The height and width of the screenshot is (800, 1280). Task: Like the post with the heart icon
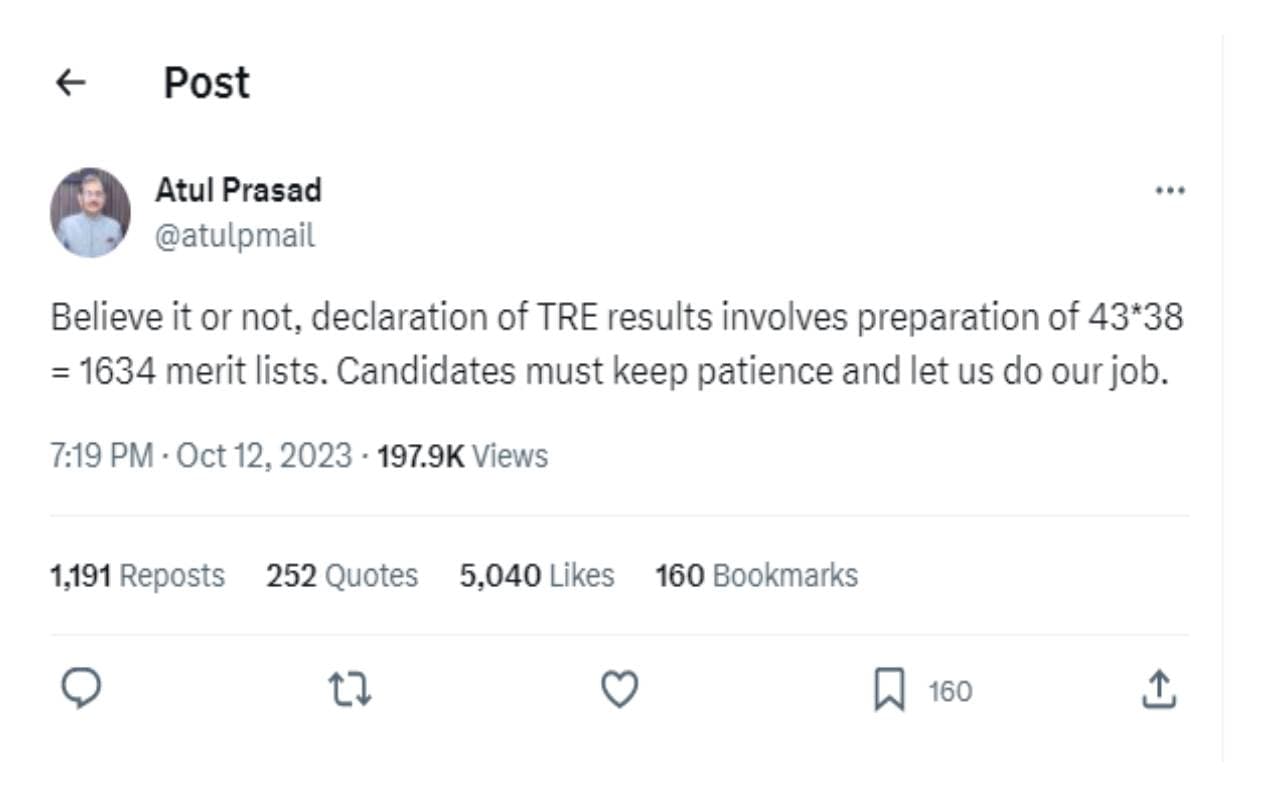[619, 690]
